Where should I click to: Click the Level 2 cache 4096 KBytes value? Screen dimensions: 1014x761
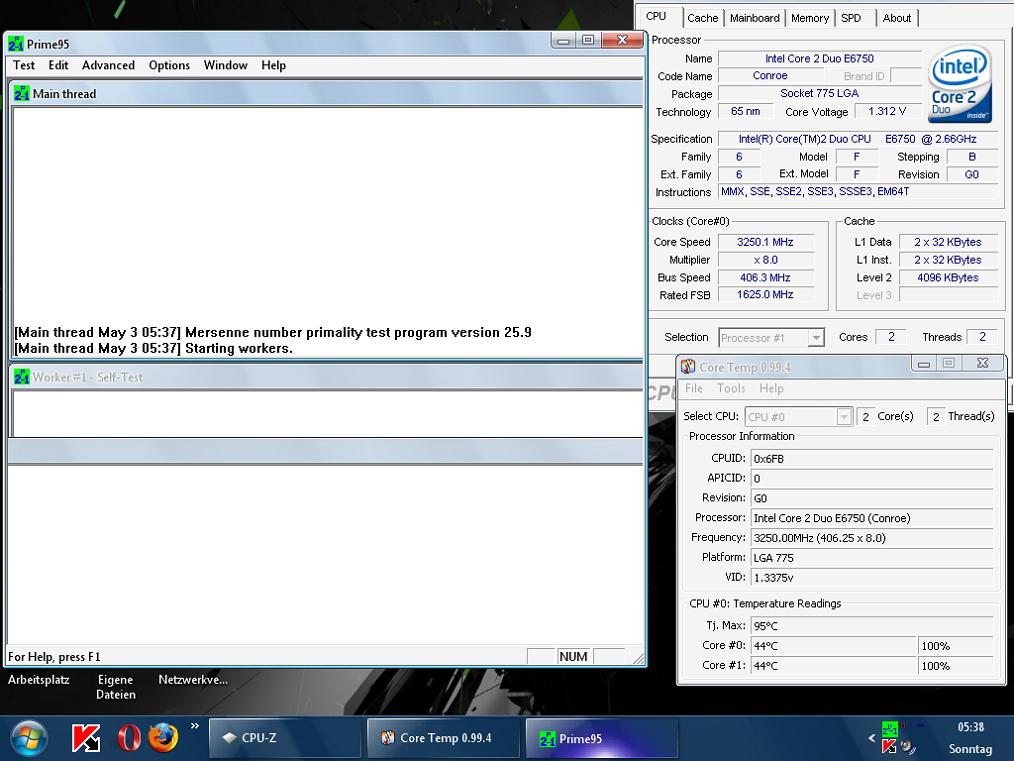tap(948, 277)
